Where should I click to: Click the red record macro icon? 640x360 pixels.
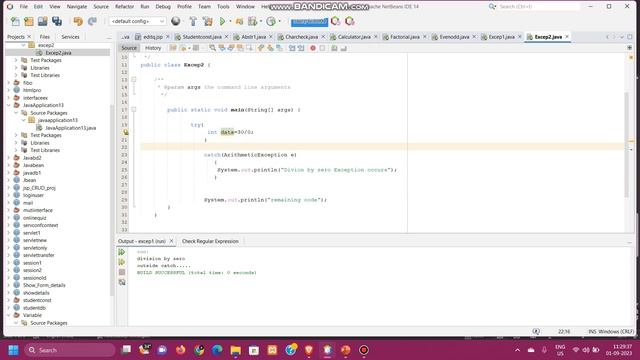[x=313, y=48]
